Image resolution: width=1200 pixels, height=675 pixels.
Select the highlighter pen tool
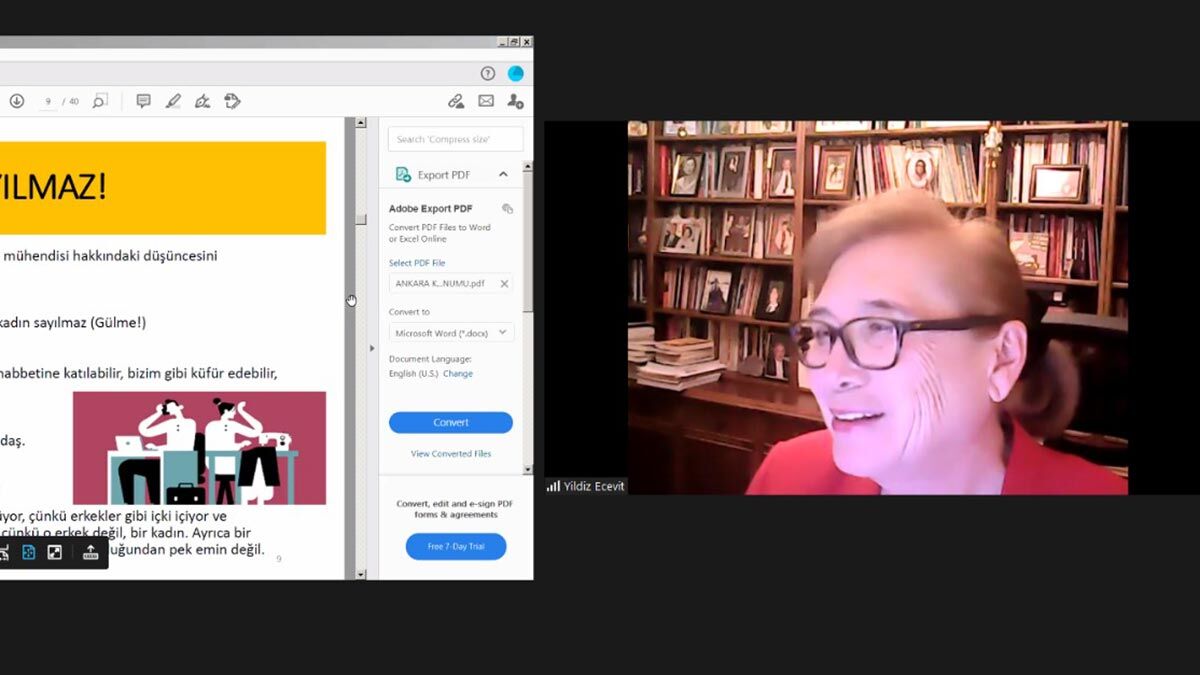(x=173, y=101)
